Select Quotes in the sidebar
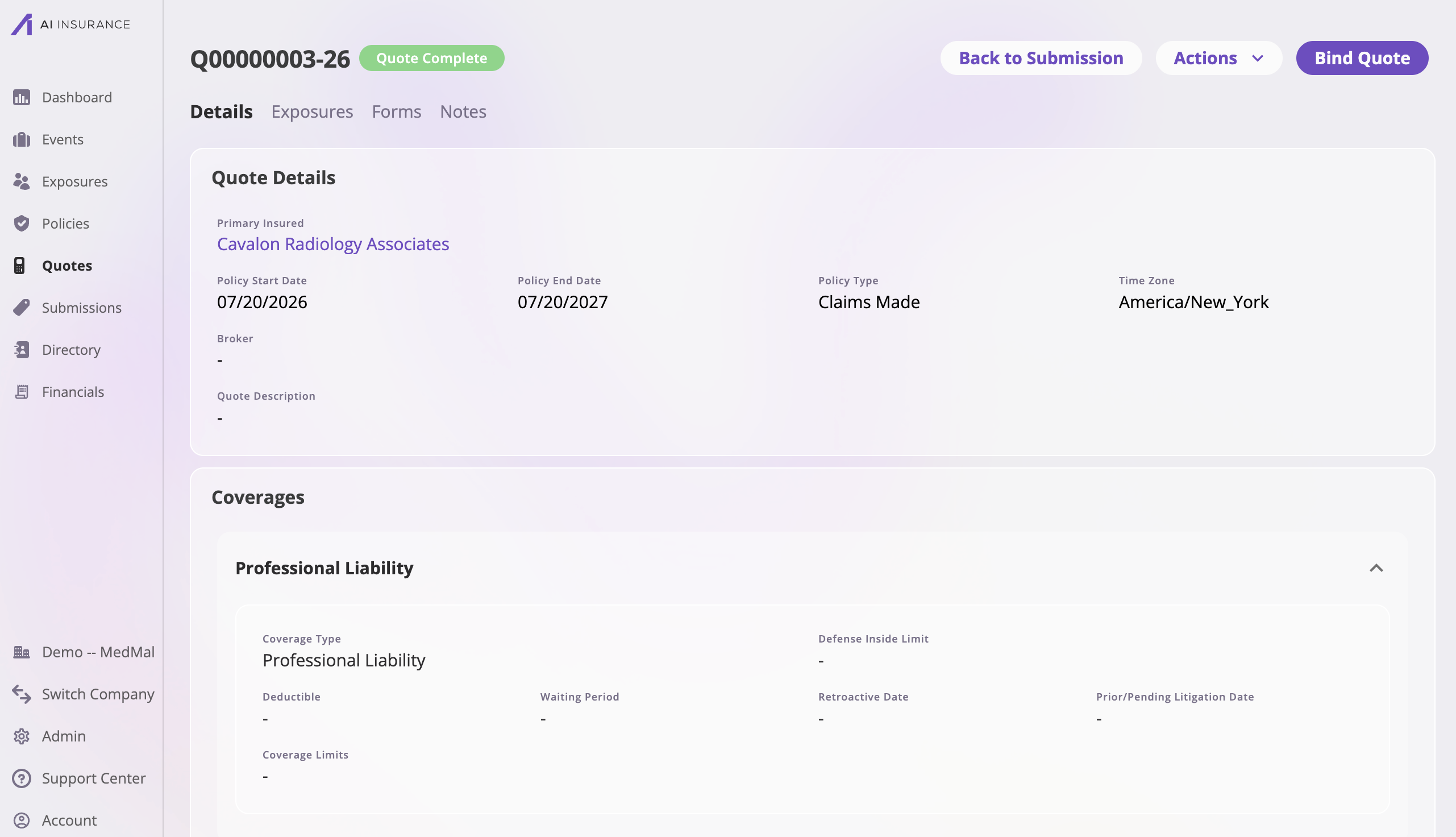 [67, 265]
